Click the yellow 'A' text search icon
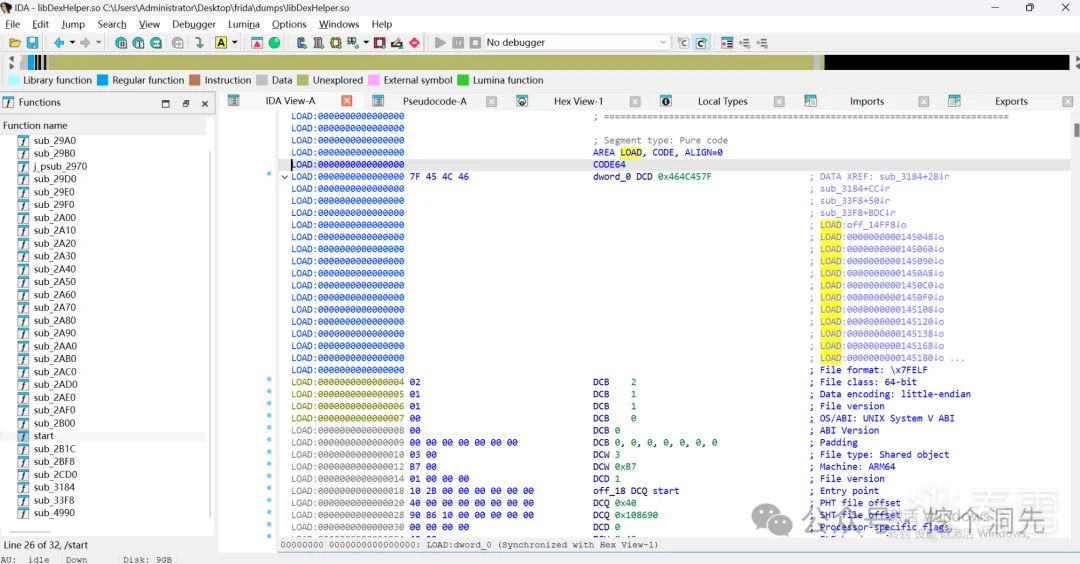The height and width of the screenshot is (564, 1080). (221, 43)
